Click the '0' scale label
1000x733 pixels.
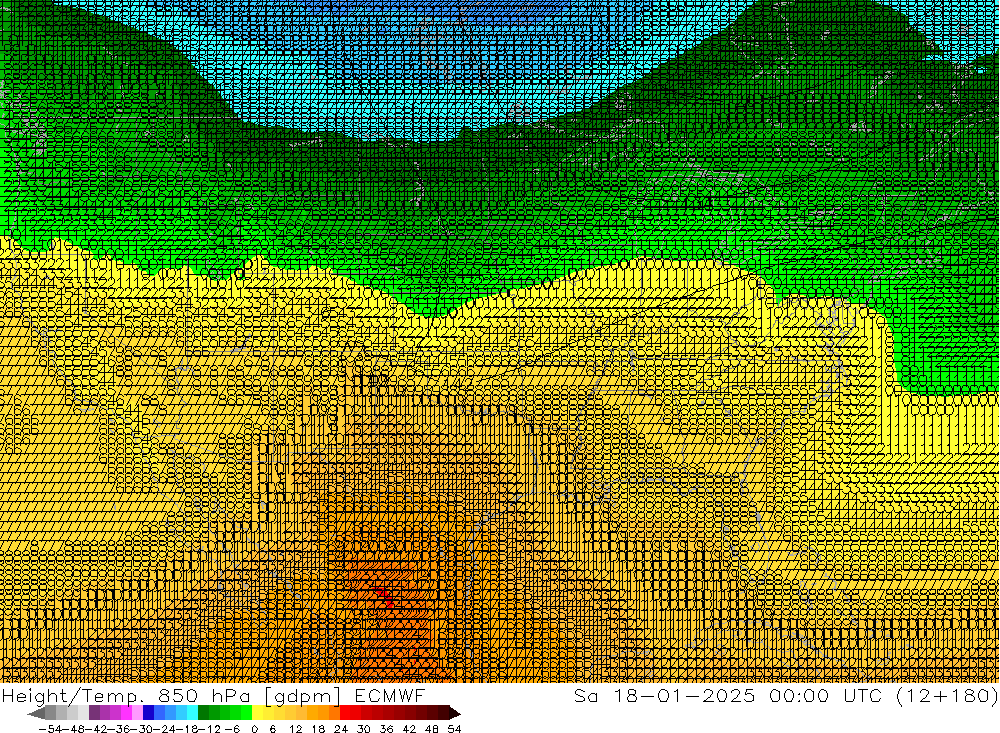[254, 729]
